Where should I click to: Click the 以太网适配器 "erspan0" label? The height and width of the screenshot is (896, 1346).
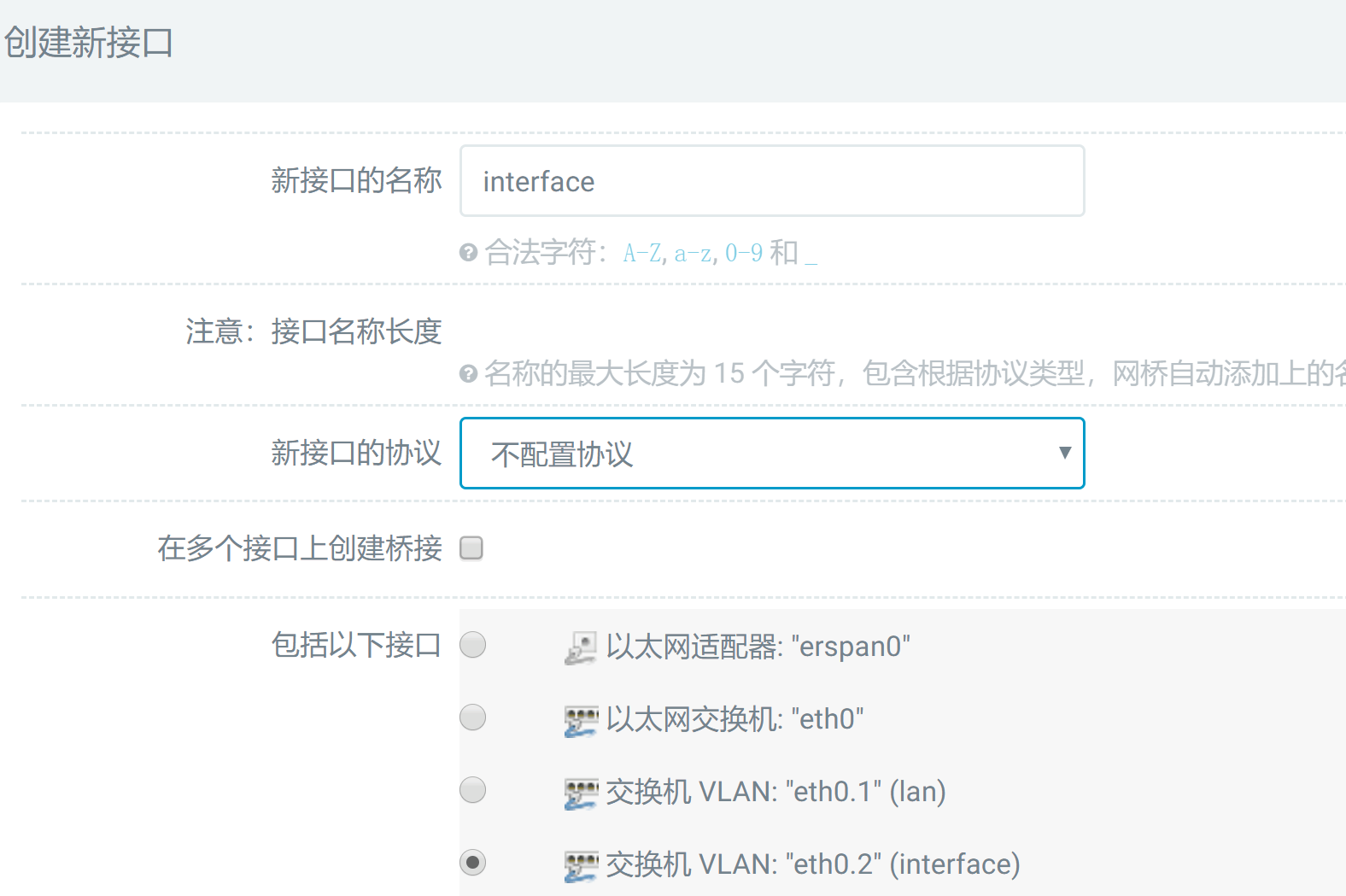[758, 647]
